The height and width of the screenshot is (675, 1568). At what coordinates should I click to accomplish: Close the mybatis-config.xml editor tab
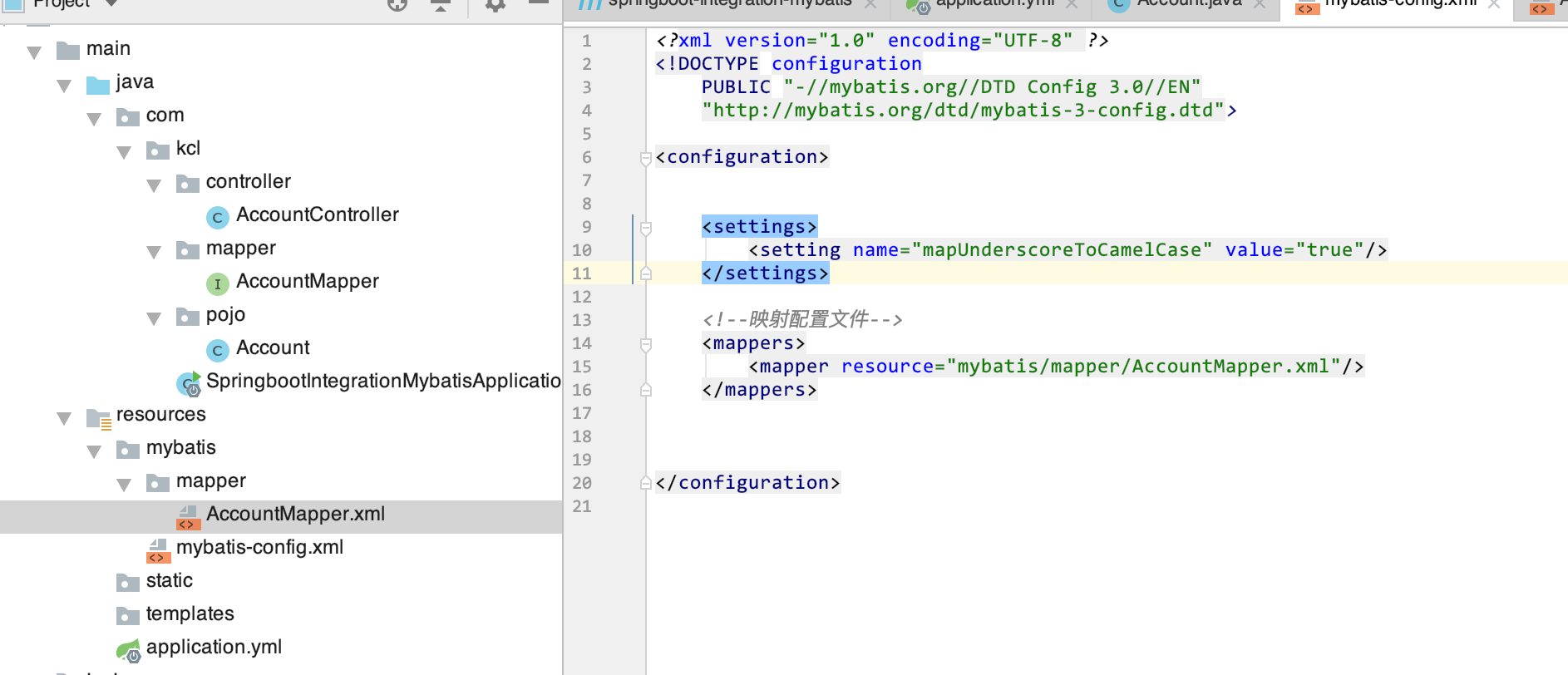(1494, 4)
